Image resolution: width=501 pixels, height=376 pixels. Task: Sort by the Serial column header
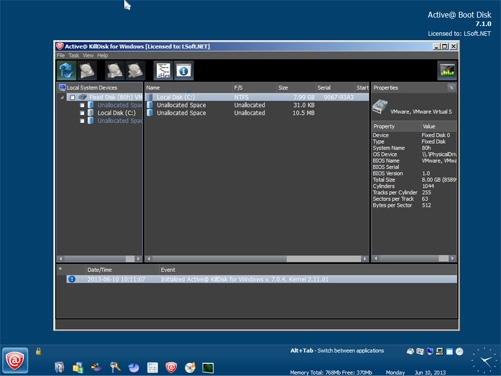click(335, 88)
